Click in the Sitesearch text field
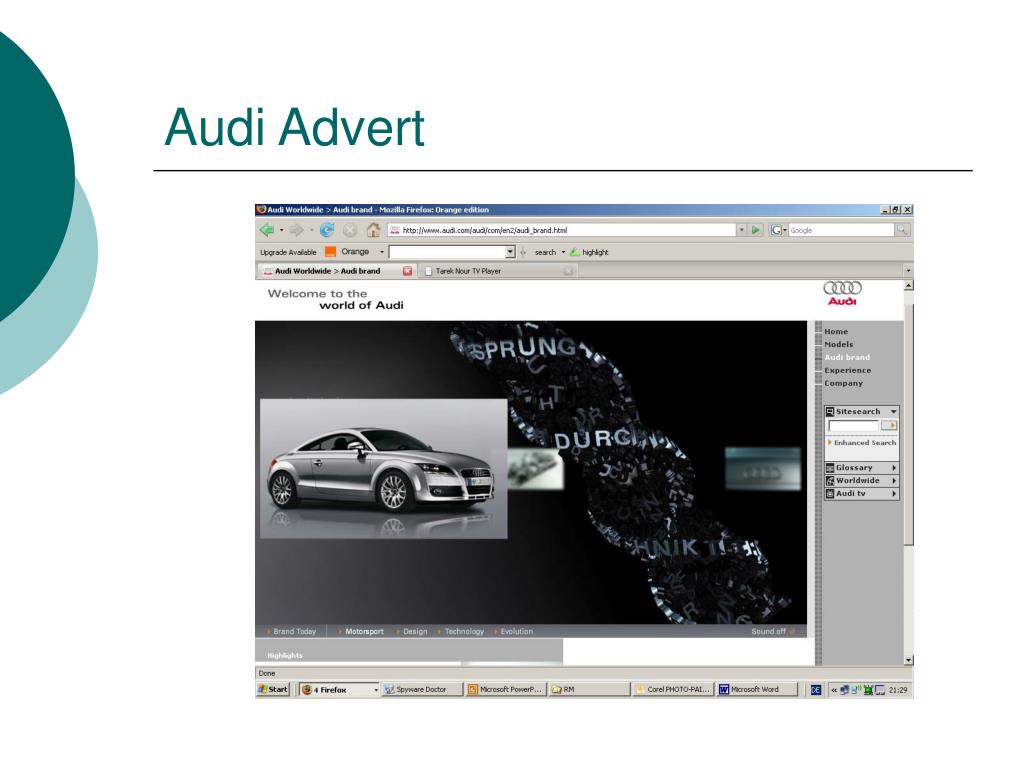This screenshot has width=1024, height=768. point(854,425)
